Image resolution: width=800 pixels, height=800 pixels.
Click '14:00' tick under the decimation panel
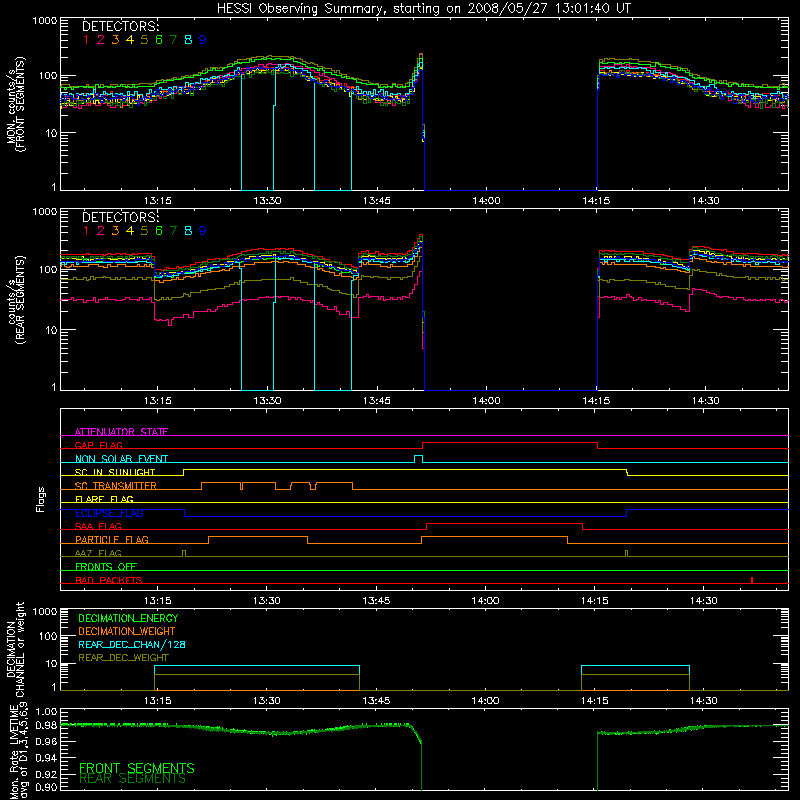tap(486, 701)
